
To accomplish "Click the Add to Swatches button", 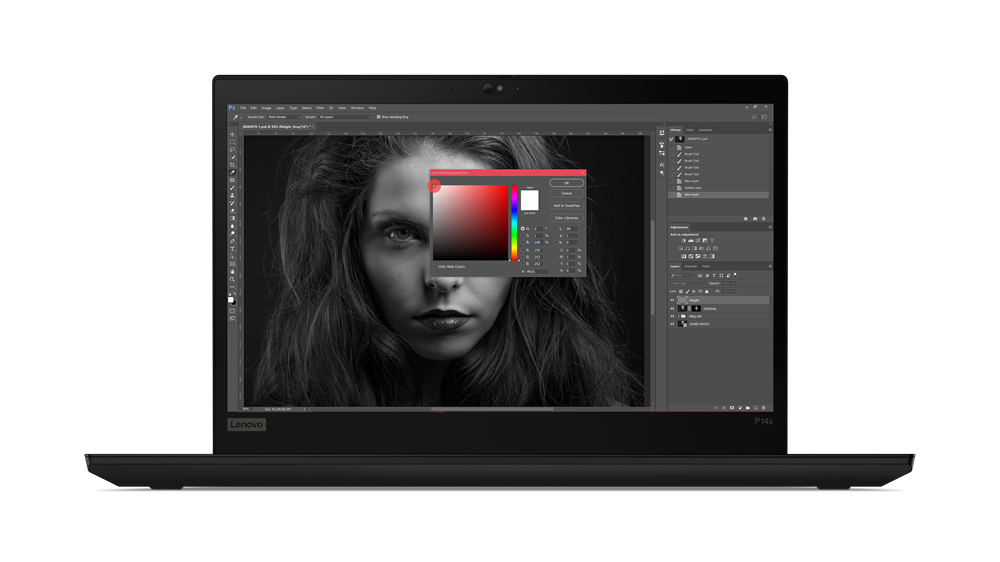I will pos(566,205).
